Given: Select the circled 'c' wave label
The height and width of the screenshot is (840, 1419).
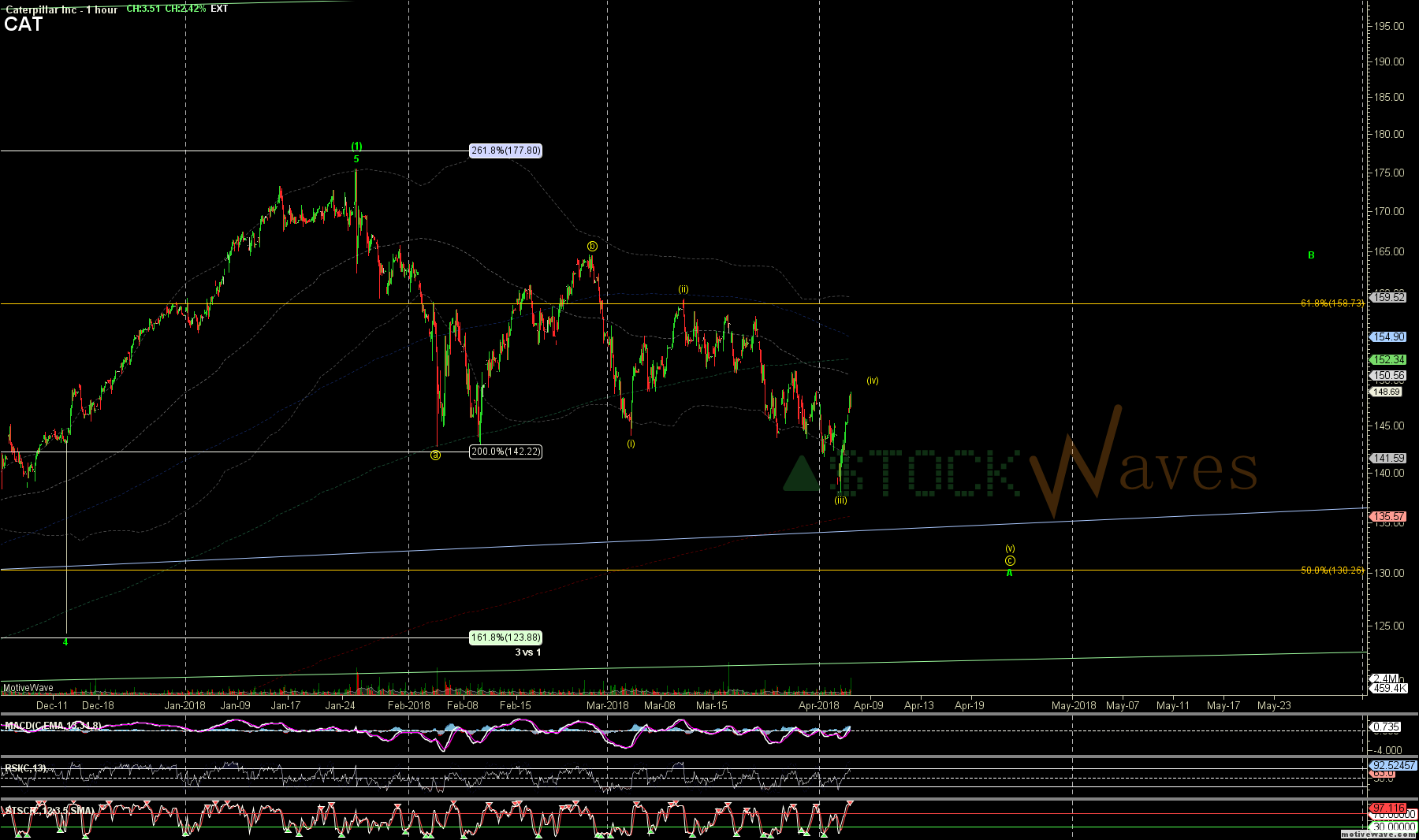Looking at the screenshot, I should pos(1010,561).
